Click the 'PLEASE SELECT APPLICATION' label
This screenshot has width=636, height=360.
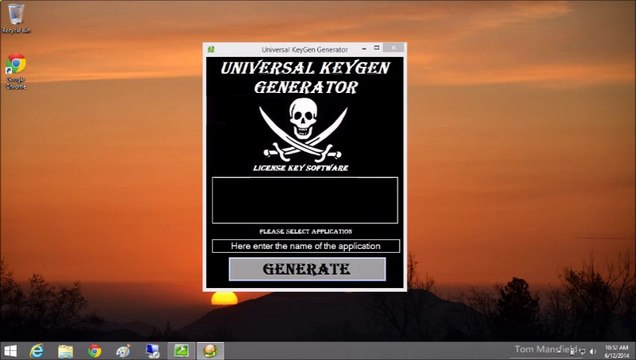click(x=306, y=231)
